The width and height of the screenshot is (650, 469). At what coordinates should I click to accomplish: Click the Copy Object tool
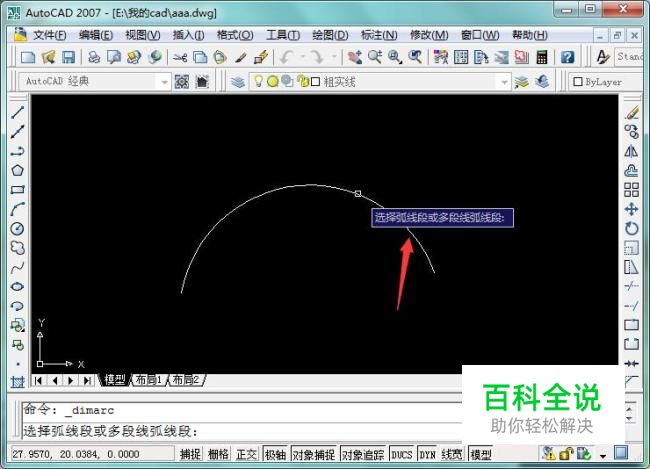[x=632, y=131]
